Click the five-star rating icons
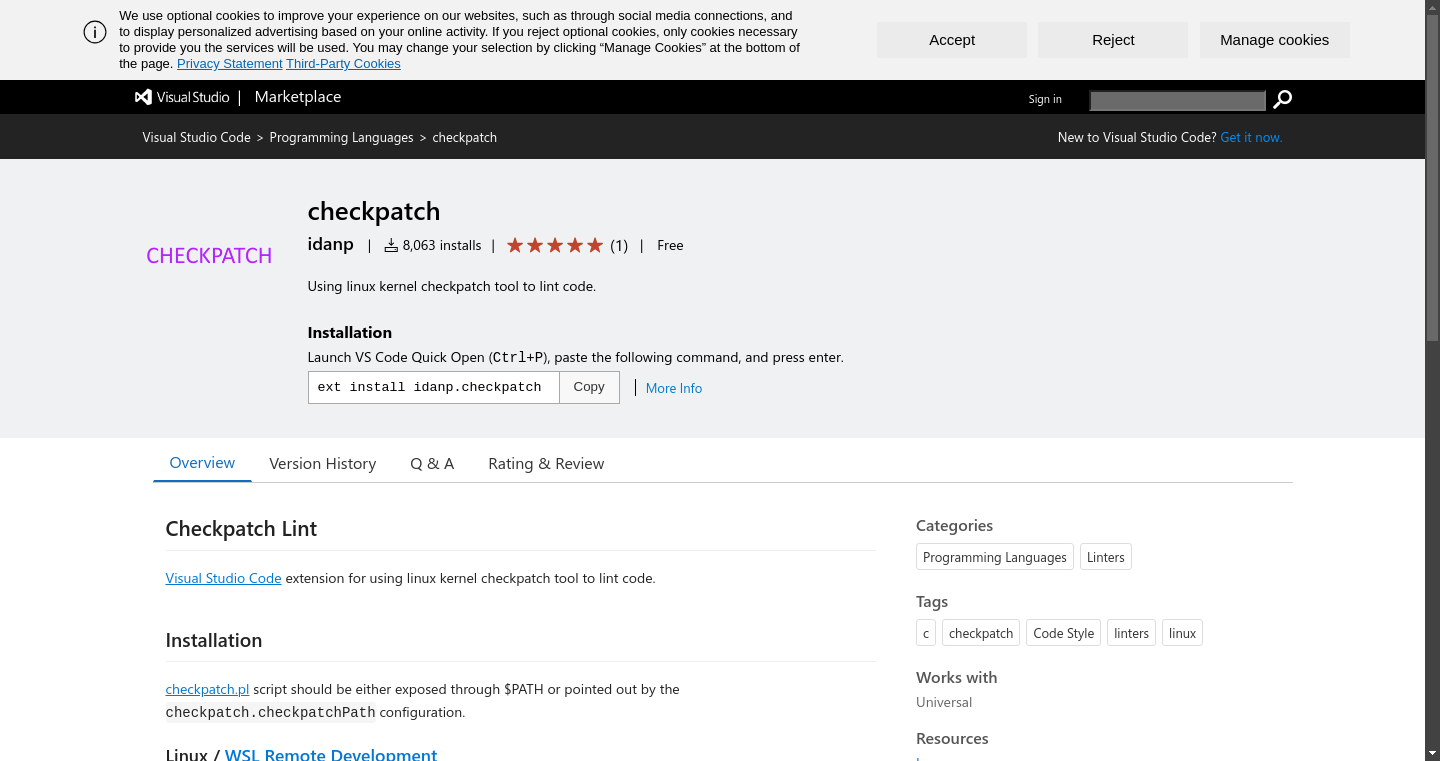The width and height of the screenshot is (1440, 761). pyautogui.click(x=555, y=245)
